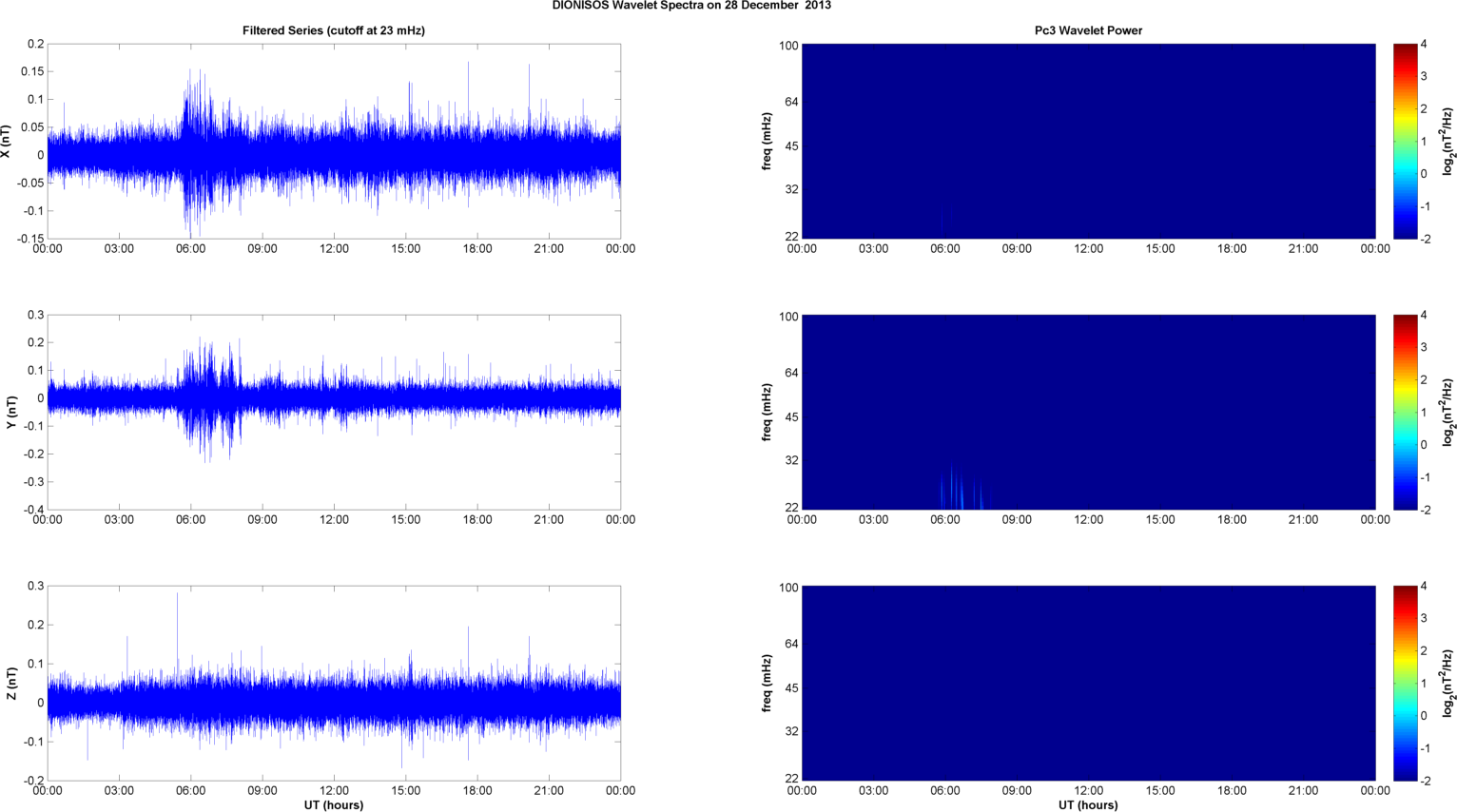Click the '-0.3' tick of the Y plot
This screenshot has height=812, width=1457.
click(x=32, y=482)
